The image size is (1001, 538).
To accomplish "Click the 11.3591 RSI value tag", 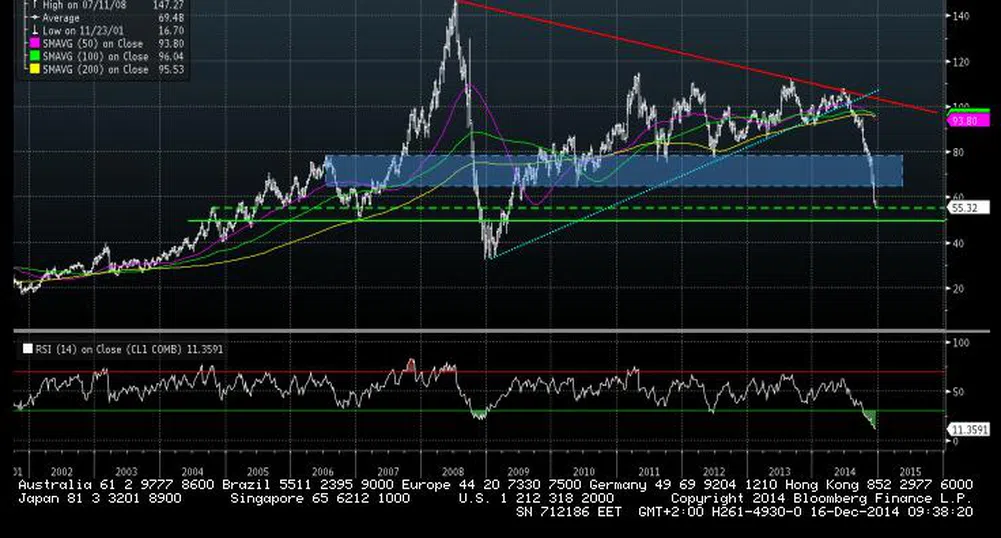I will [968, 430].
